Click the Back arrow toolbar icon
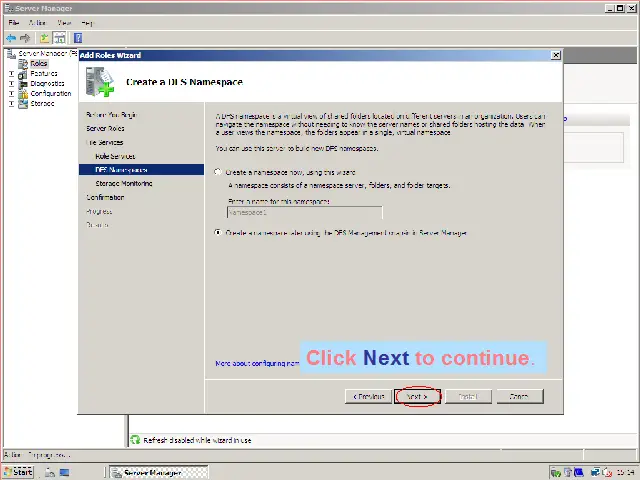 tap(11, 38)
